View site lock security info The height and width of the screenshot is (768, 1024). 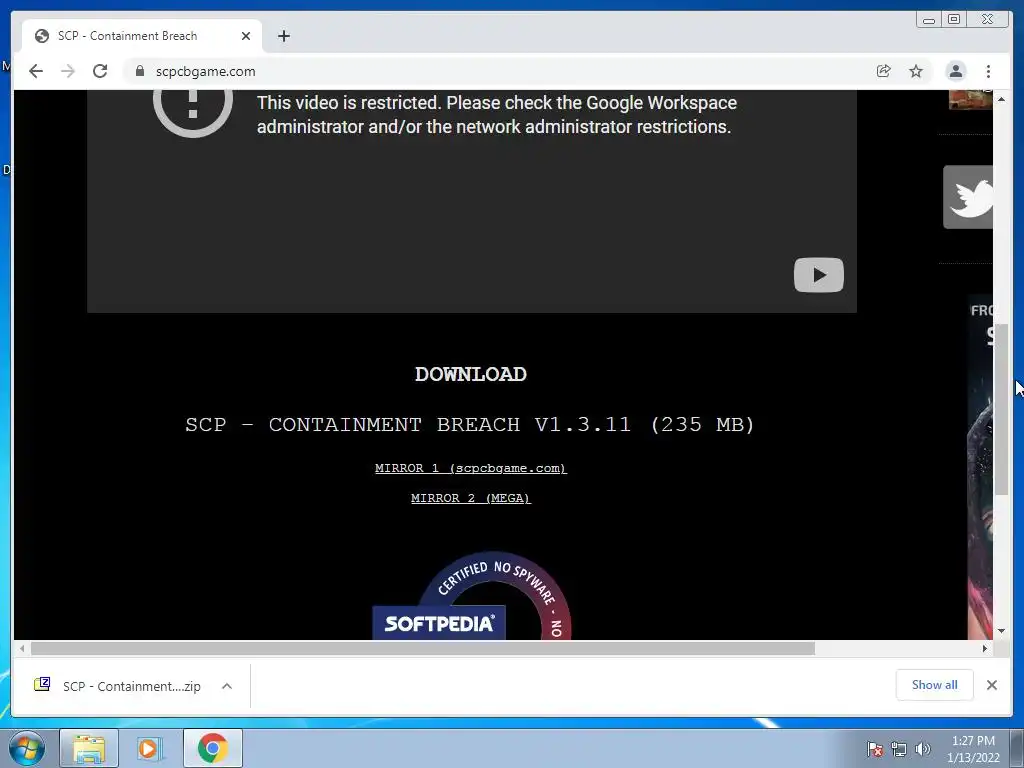(x=140, y=71)
